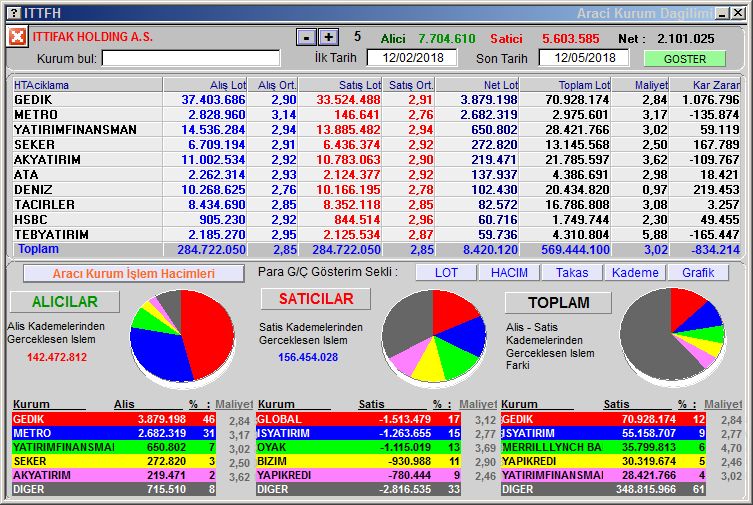Select the TEBYATIRIM row in the table
Image resolution: width=753 pixels, height=505 pixels.
point(376,235)
